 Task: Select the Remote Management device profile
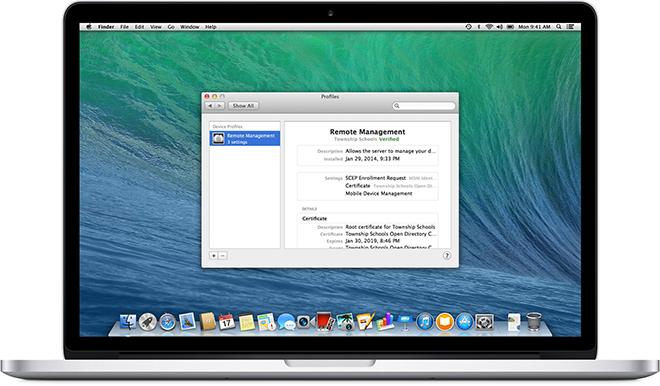245,138
